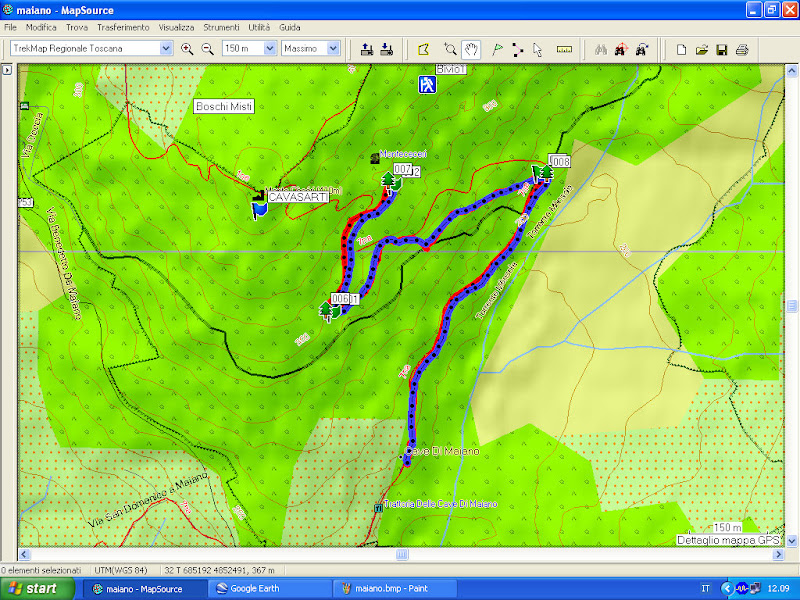This screenshot has height=600, width=800.
Task: Click the Montececeri summit icon
Action: 375,158
